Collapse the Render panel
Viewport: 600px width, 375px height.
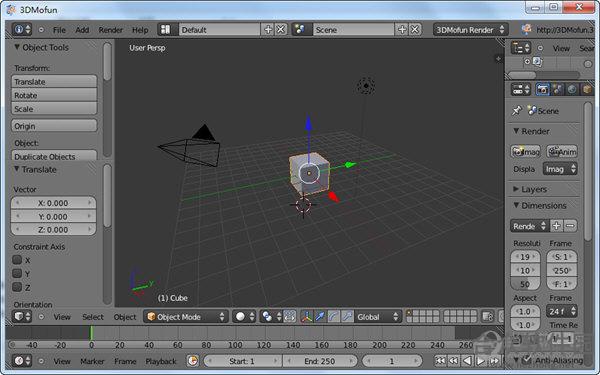516,131
